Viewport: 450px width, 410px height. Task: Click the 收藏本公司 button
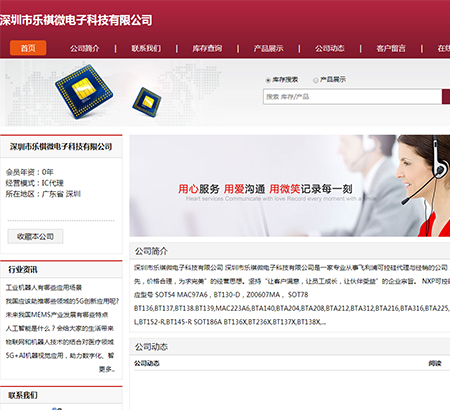pos(35,236)
